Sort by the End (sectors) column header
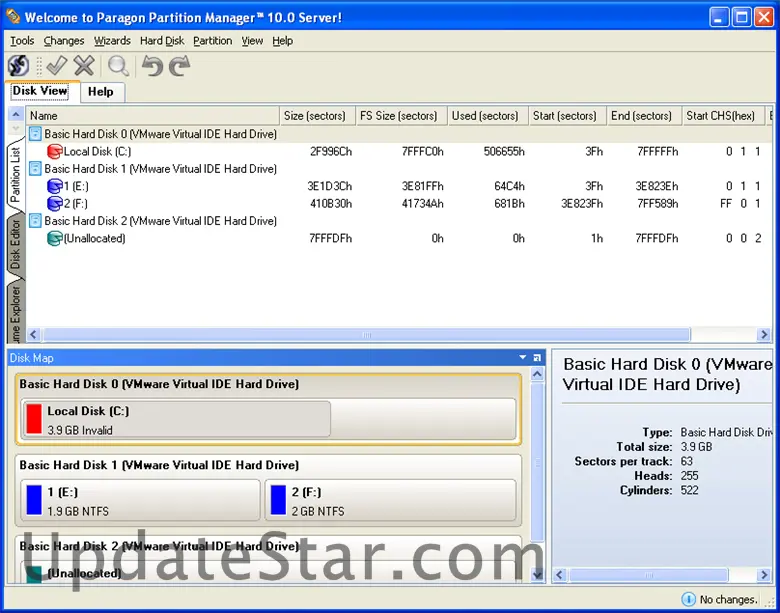Screen dimensions: 780x613 click(645, 115)
